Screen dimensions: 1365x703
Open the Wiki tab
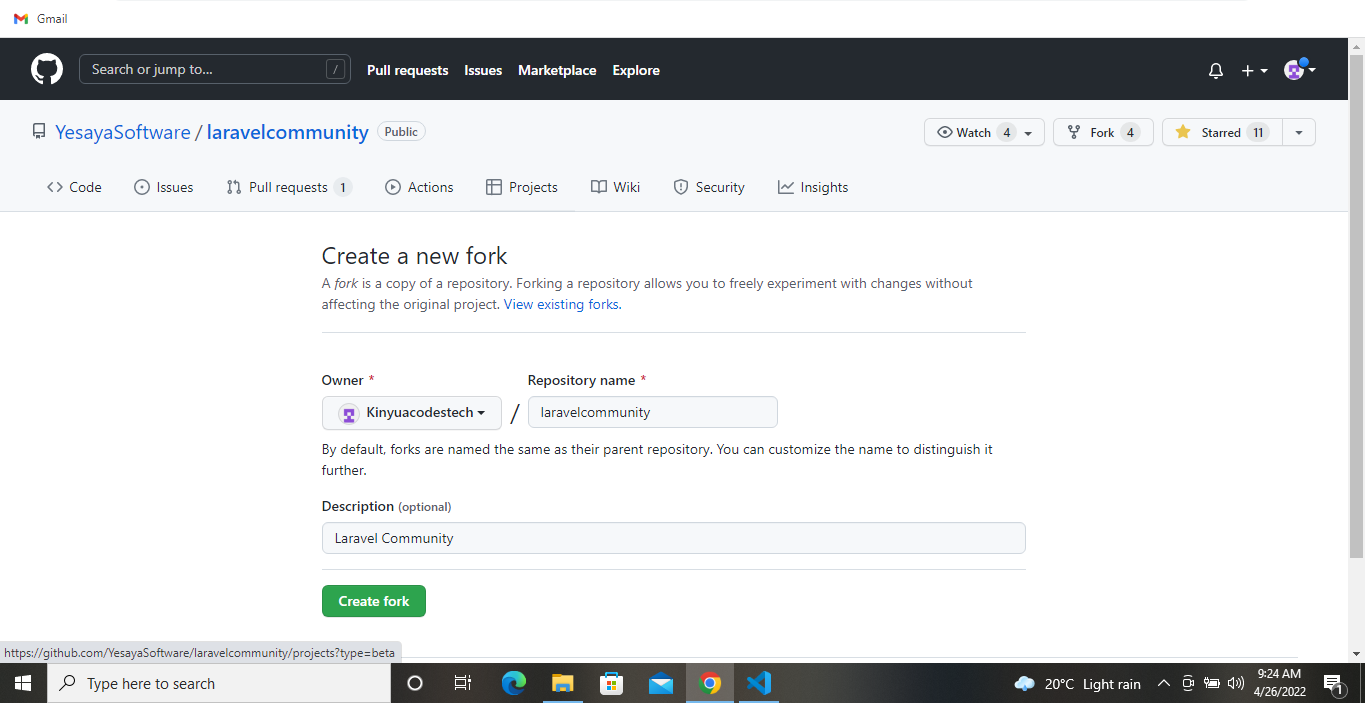click(x=615, y=187)
